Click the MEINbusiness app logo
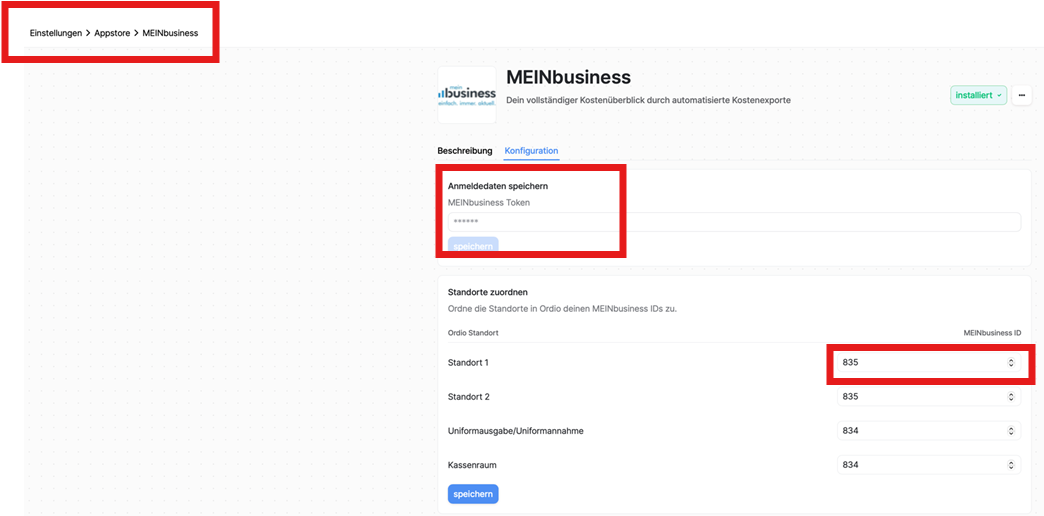Screen dimensions: 1044x516 coord(467,95)
